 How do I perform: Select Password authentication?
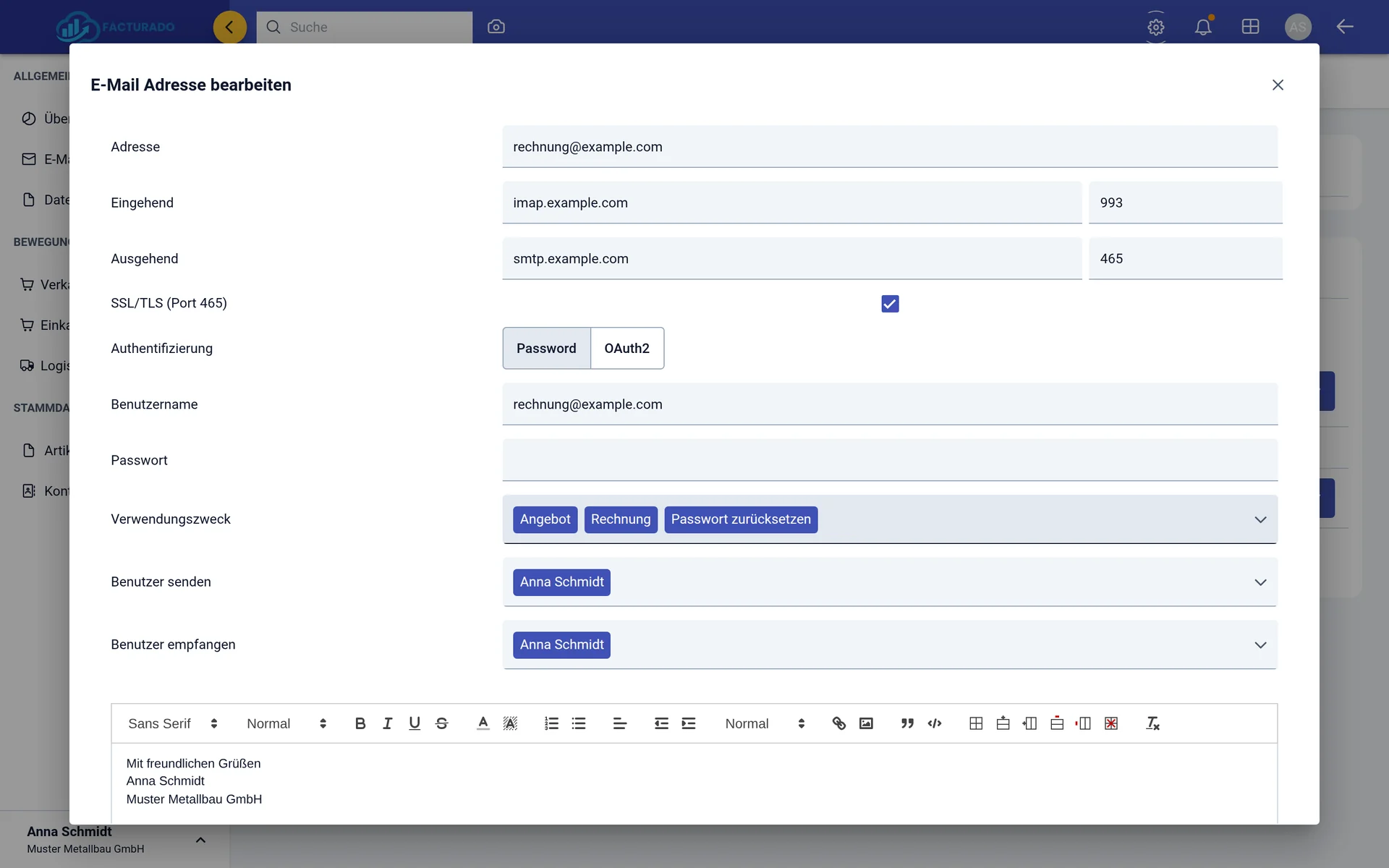[546, 349]
